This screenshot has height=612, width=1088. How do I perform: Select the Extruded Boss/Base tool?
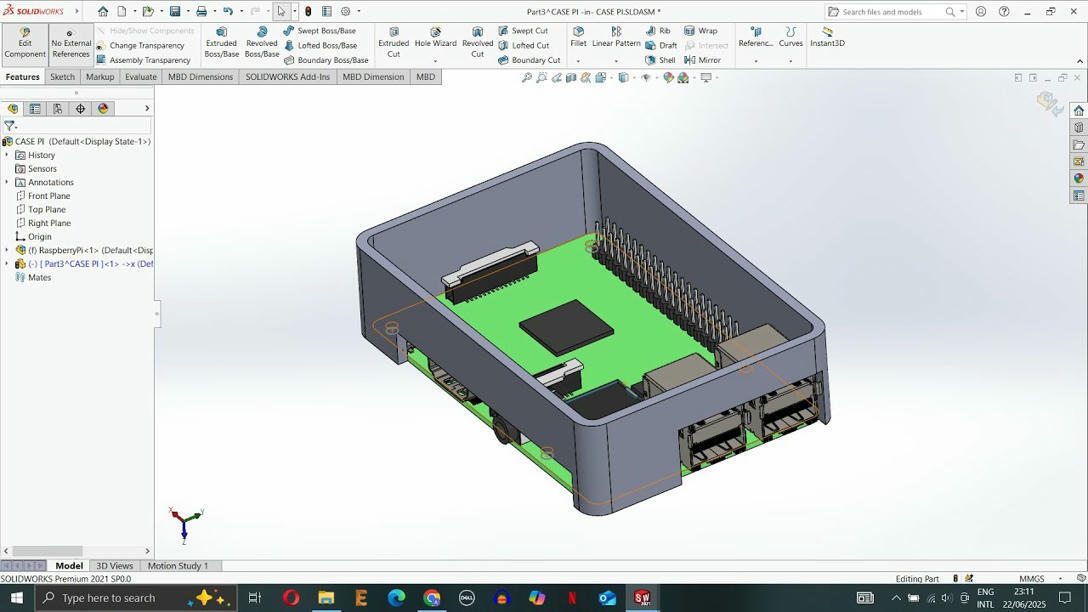[221, 43]
